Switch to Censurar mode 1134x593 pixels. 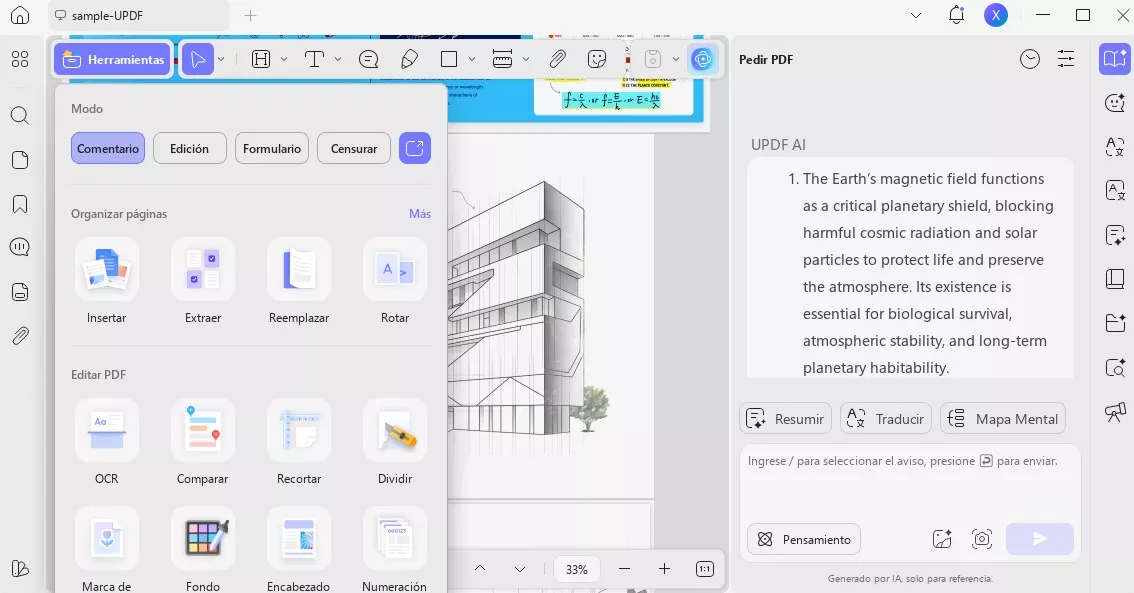pyautogui.click(x=354, y=148)
